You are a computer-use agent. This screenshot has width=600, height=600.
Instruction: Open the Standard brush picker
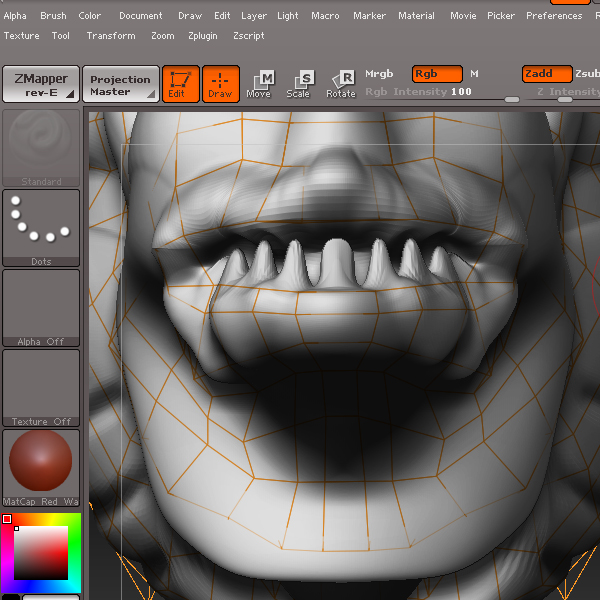point(41,148)
